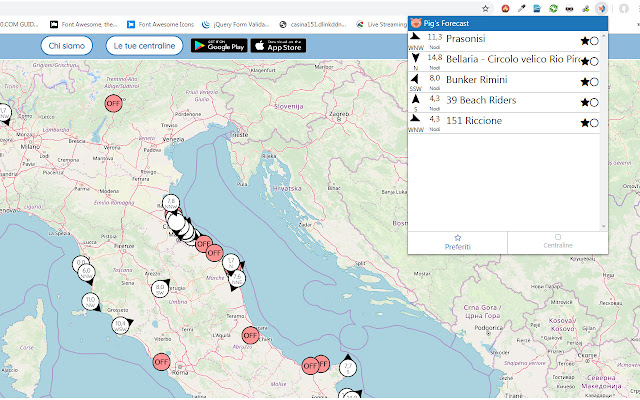Click the 10,4 WSW wind marker near Grosseto
Image resolution: width=640 pixels, height=400 pixels.
(120, 325)
